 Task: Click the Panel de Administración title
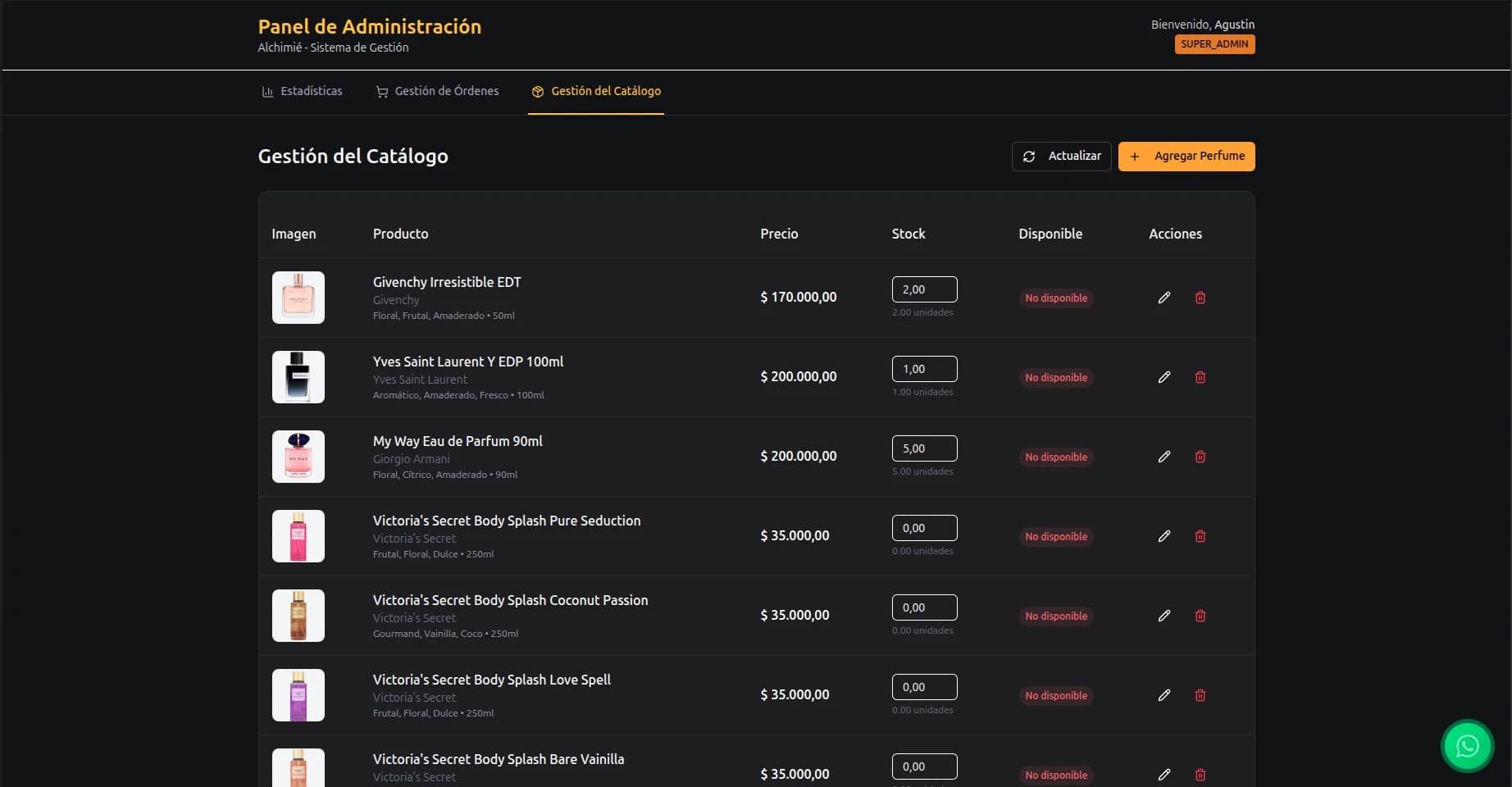pyautogui.click(x=370, y=26)
